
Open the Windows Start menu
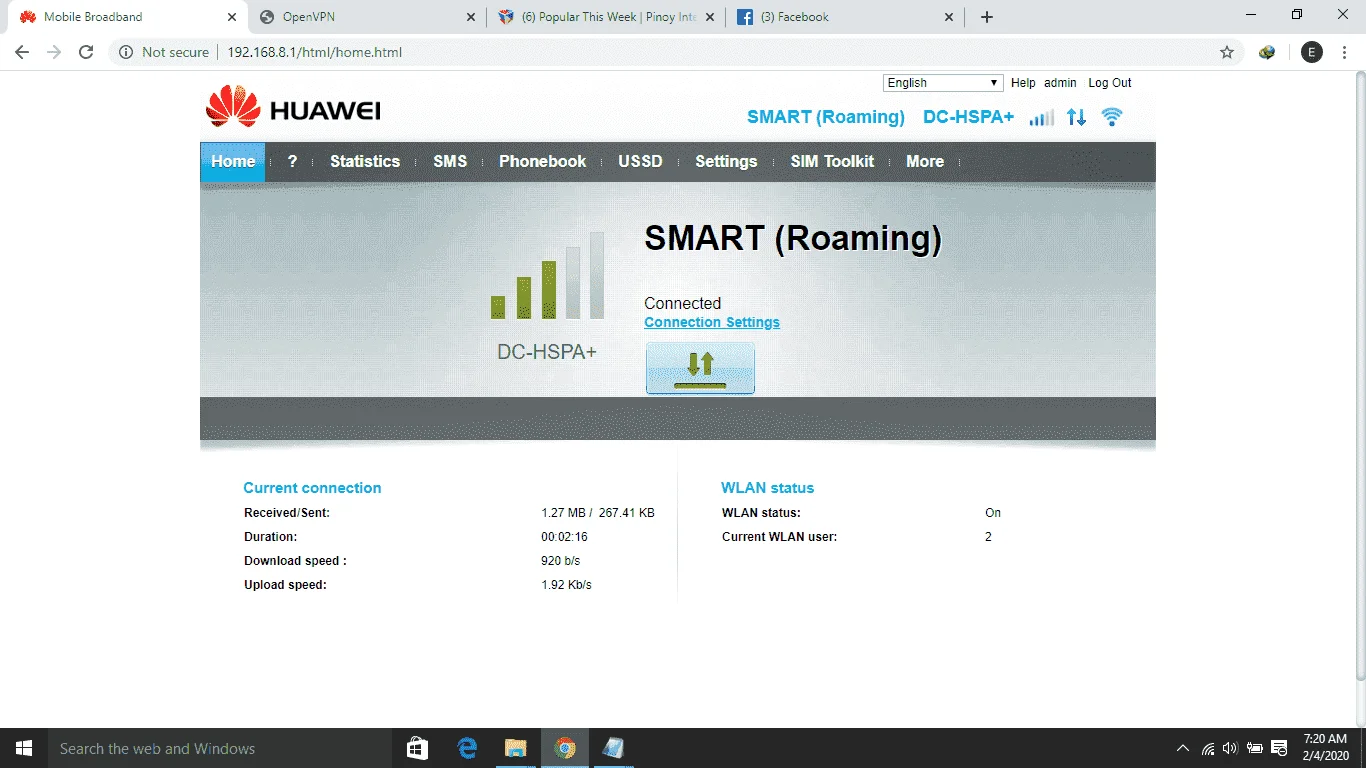tap(24, 748)
